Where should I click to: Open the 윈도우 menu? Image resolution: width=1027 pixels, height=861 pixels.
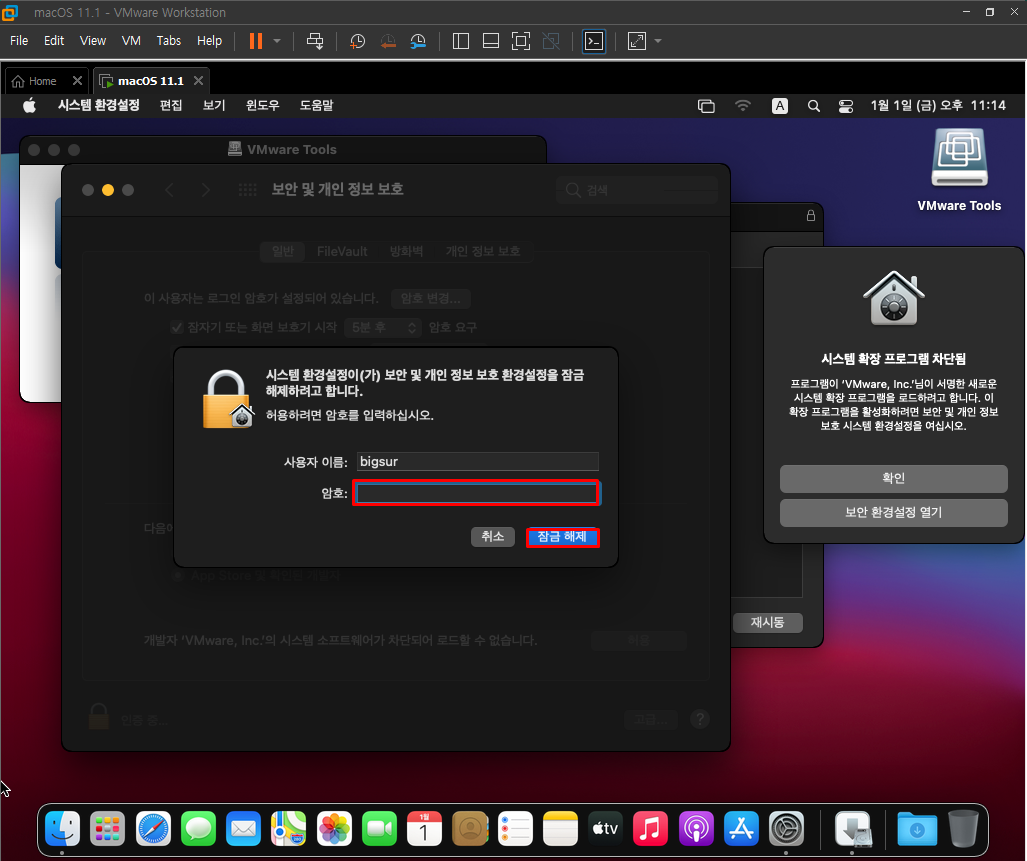click(263, 105)
